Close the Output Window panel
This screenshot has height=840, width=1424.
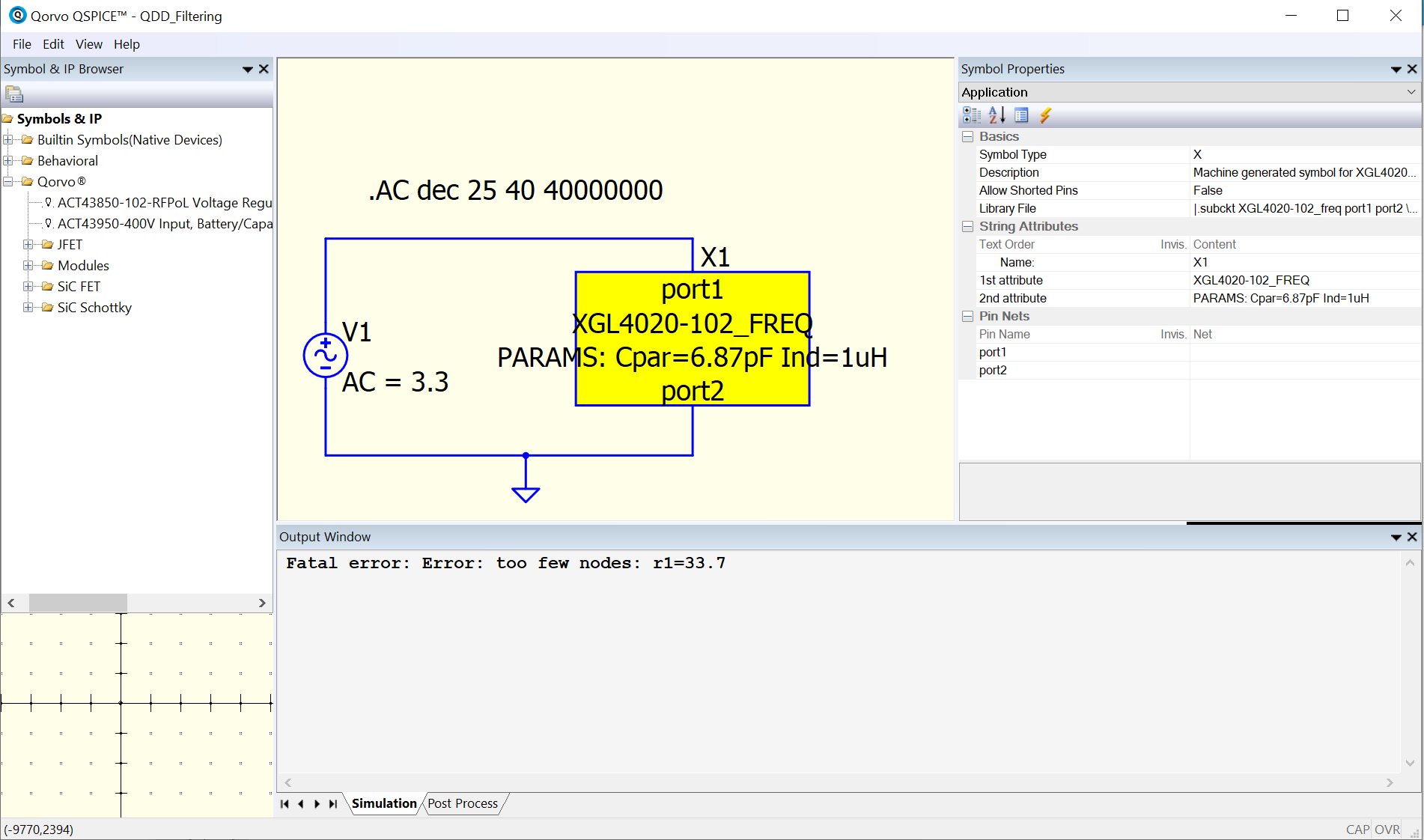point(1412,537)
